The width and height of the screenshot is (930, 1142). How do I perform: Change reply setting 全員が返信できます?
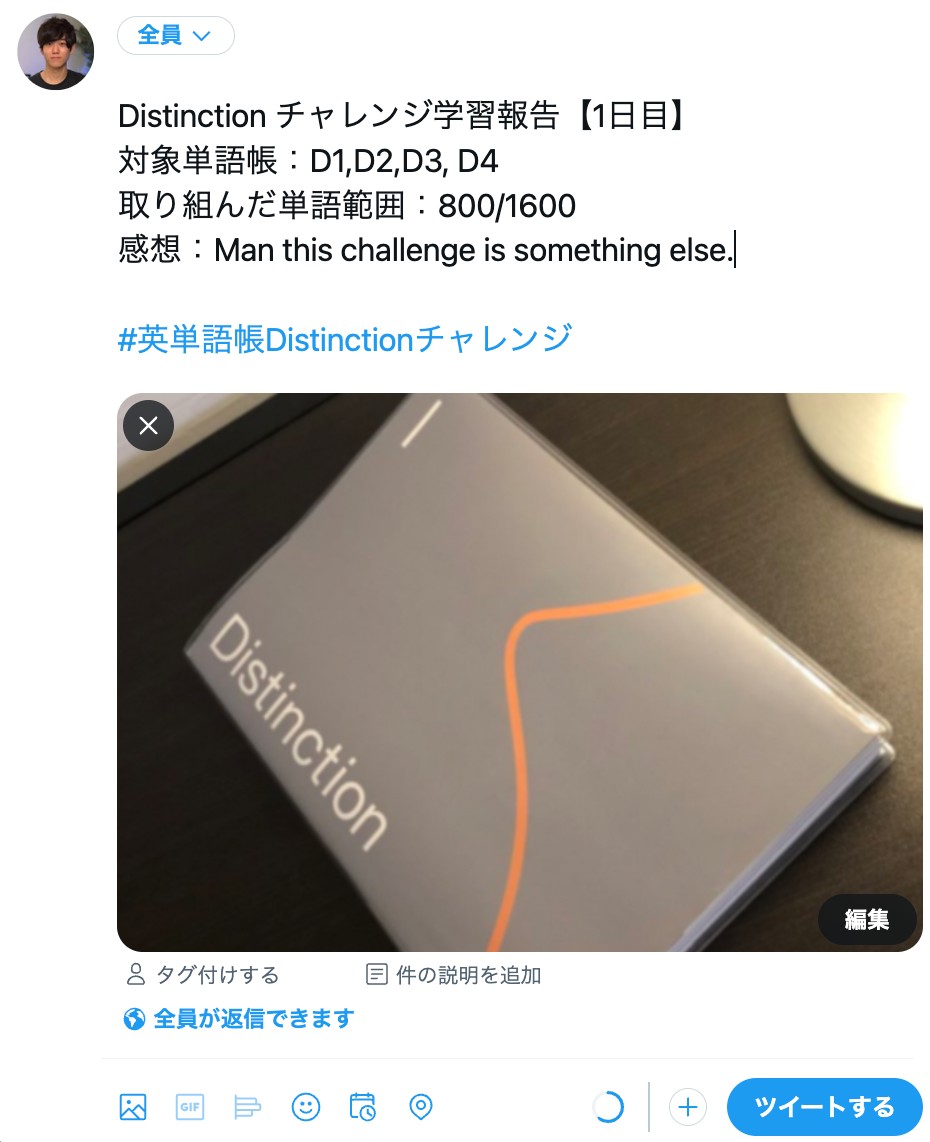click(x=239, y=1018)
